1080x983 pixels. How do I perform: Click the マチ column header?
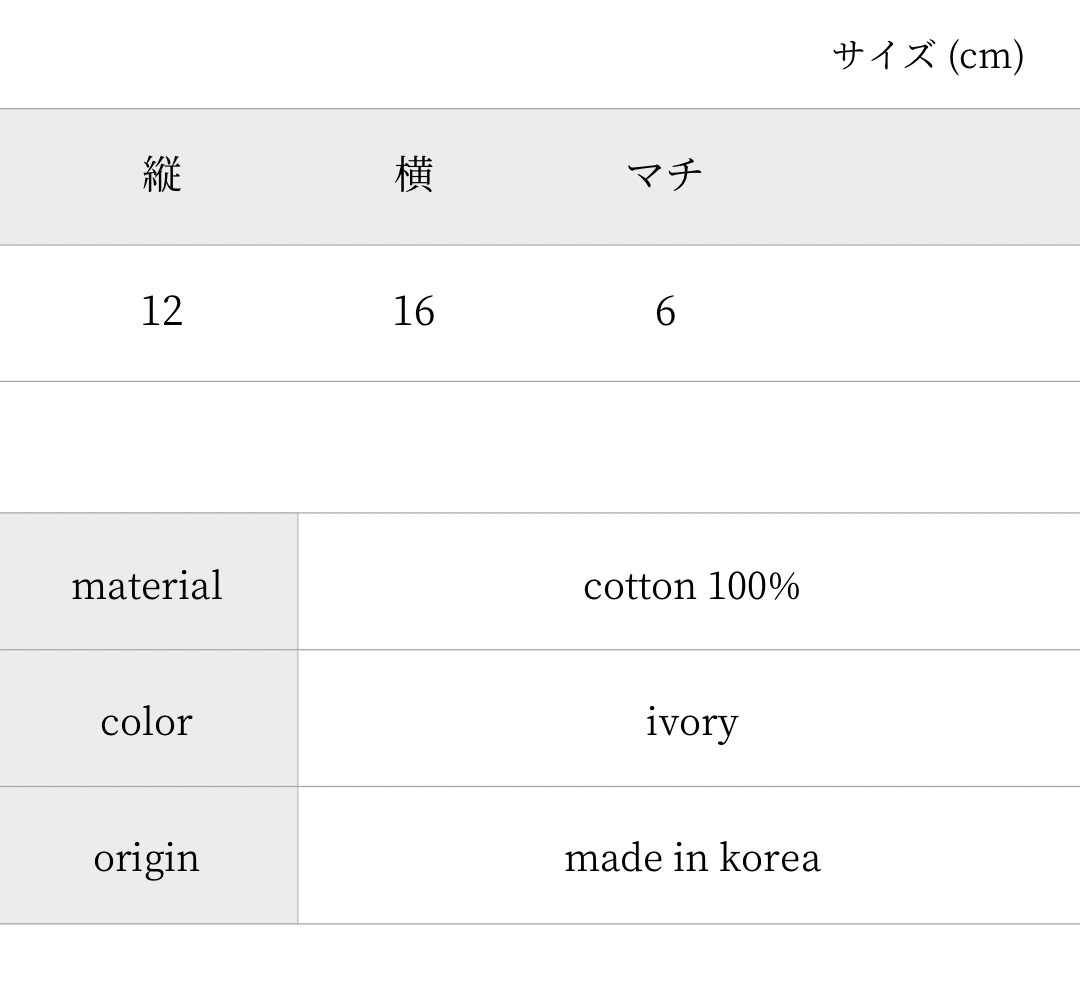(x=665, y=176)
